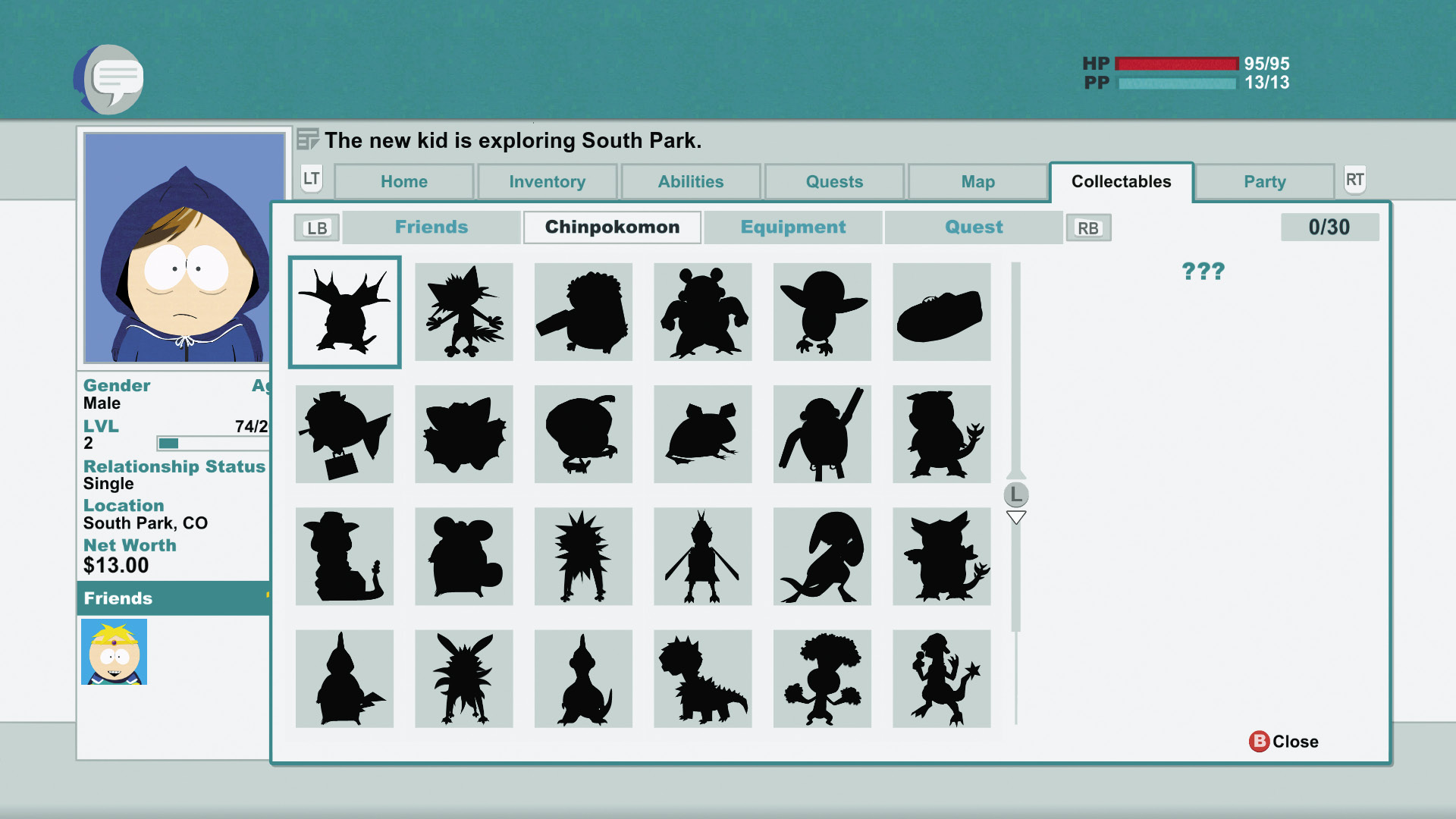Select the low mouse-like silhouette in the second row

[x=703, y=435]
